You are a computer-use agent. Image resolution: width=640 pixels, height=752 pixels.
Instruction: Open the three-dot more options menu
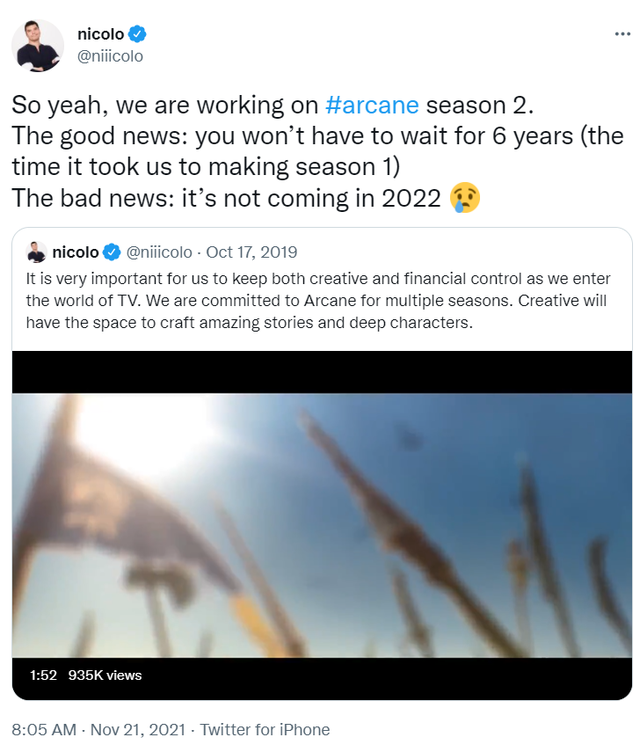point(622,34)
